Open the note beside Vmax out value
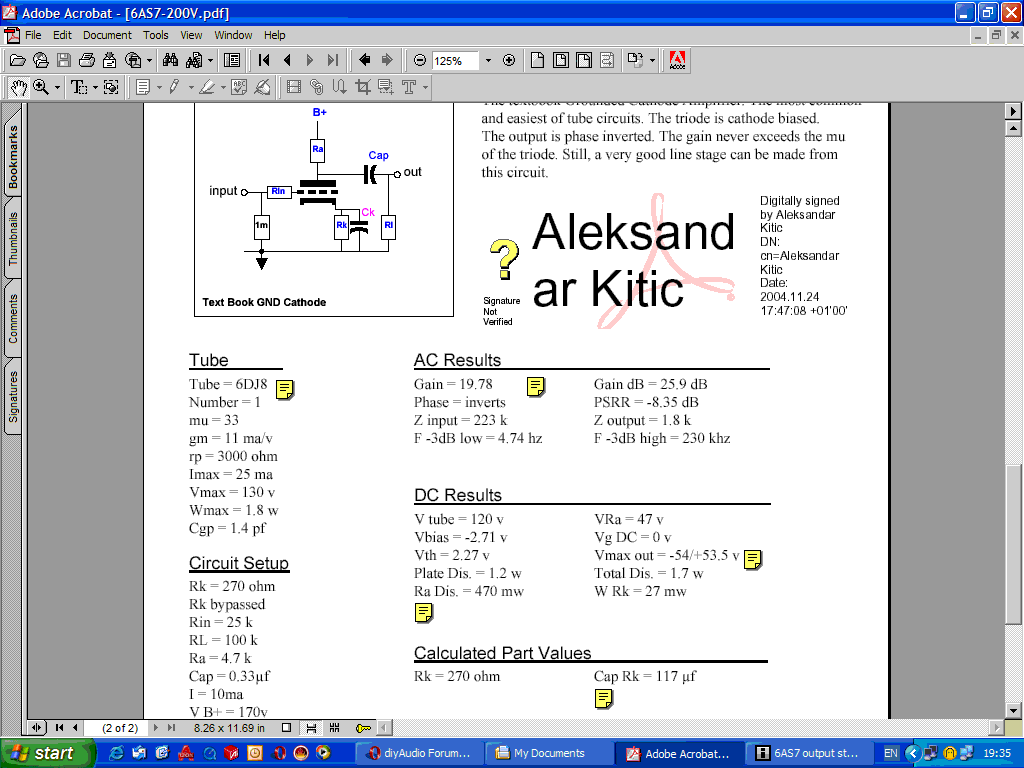This screenshot has height=768, width=1024. coord(752,559)
